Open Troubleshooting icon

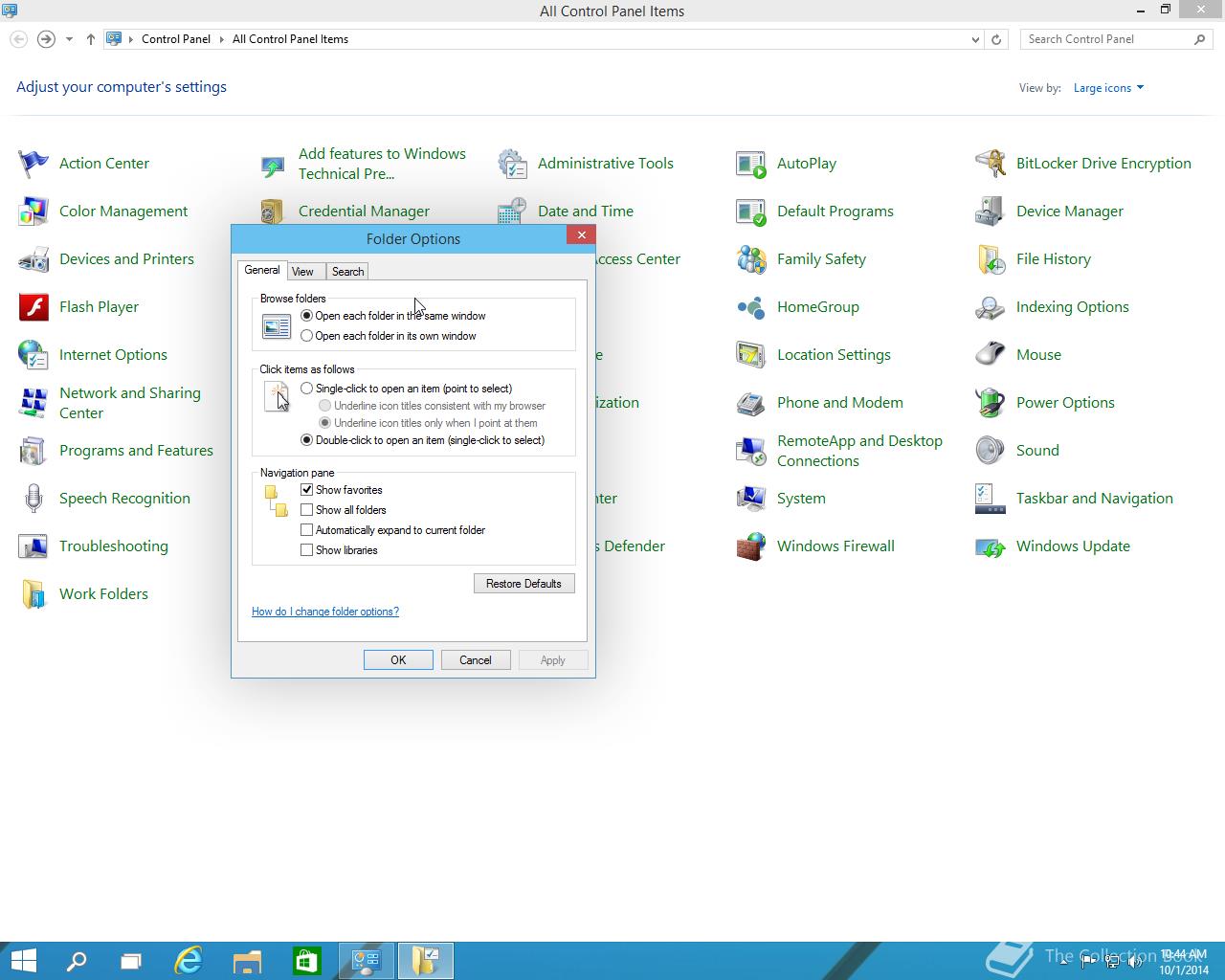click(33, 546)
